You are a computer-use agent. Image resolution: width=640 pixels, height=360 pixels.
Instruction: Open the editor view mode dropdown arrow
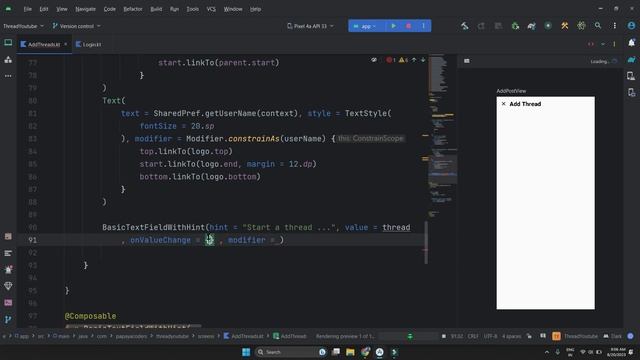[603, 44]
